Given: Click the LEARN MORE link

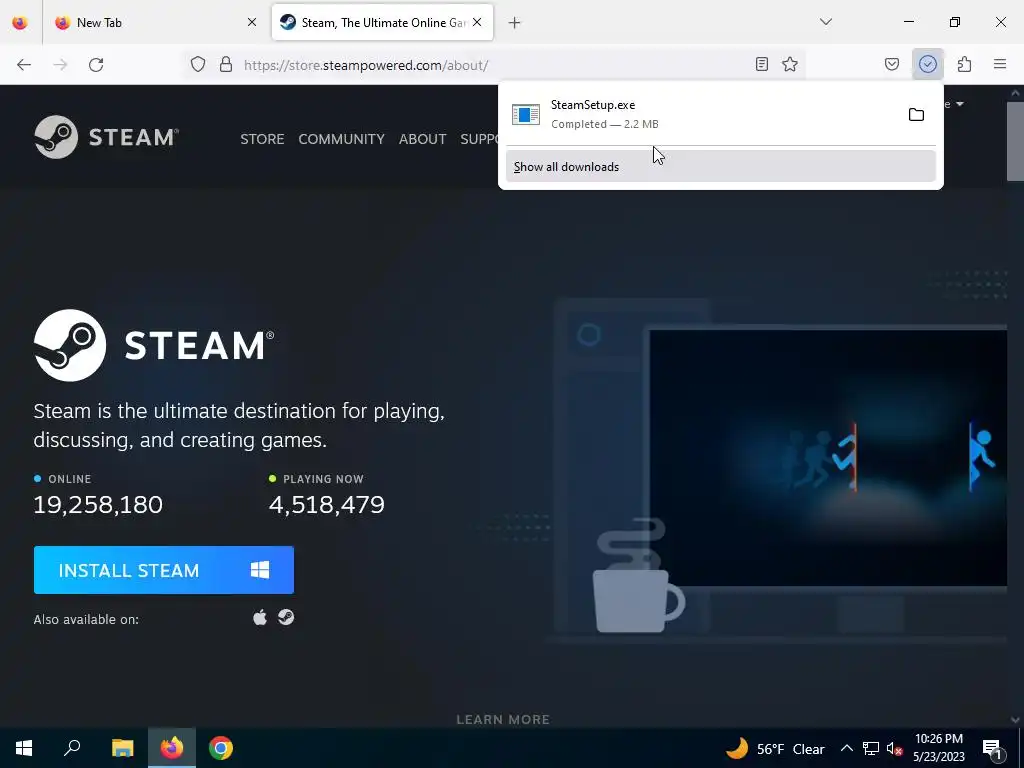Looking at the screenshot, I should coord(503,719).
